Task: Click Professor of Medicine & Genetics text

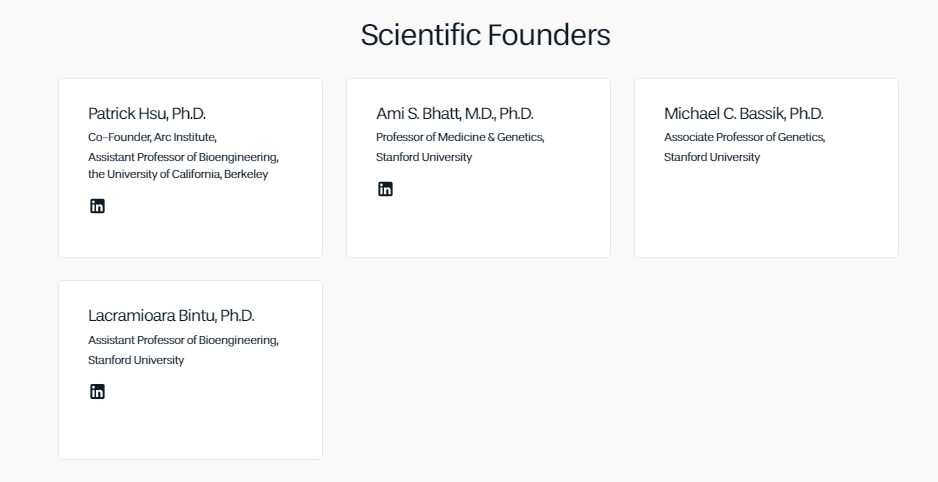Action: [460, 137]
